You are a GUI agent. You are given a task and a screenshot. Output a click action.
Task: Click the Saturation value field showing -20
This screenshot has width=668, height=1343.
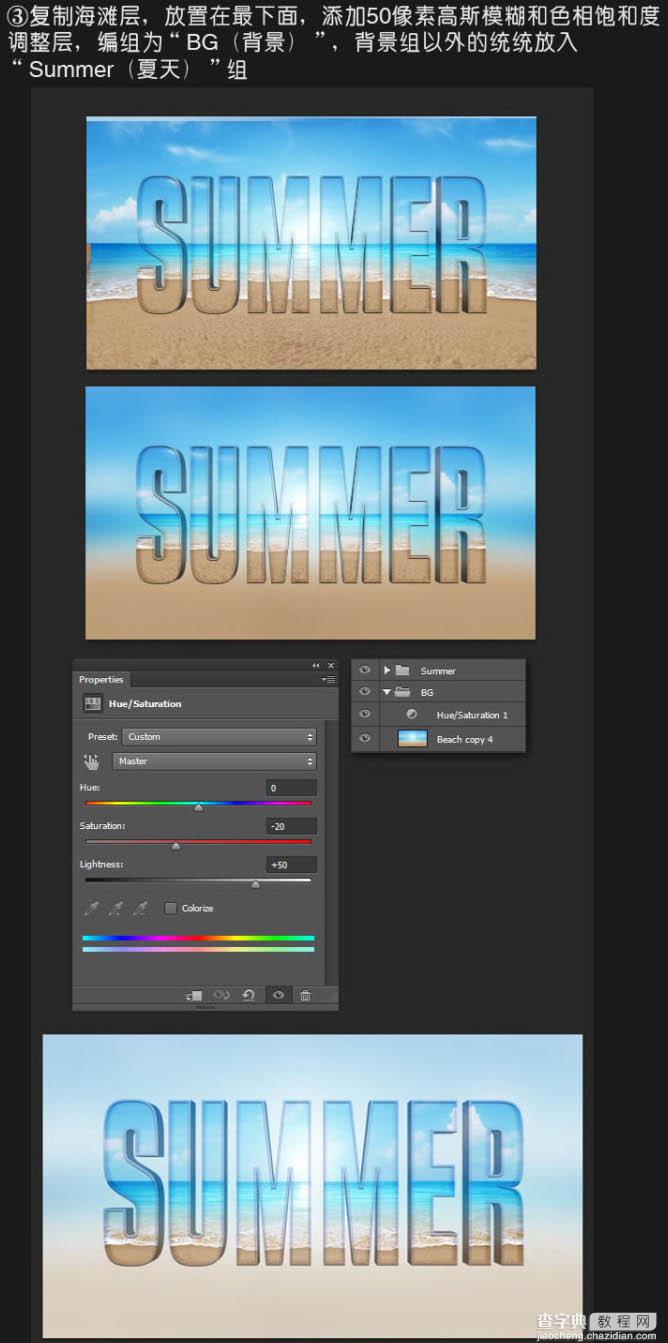pos(292,826)
